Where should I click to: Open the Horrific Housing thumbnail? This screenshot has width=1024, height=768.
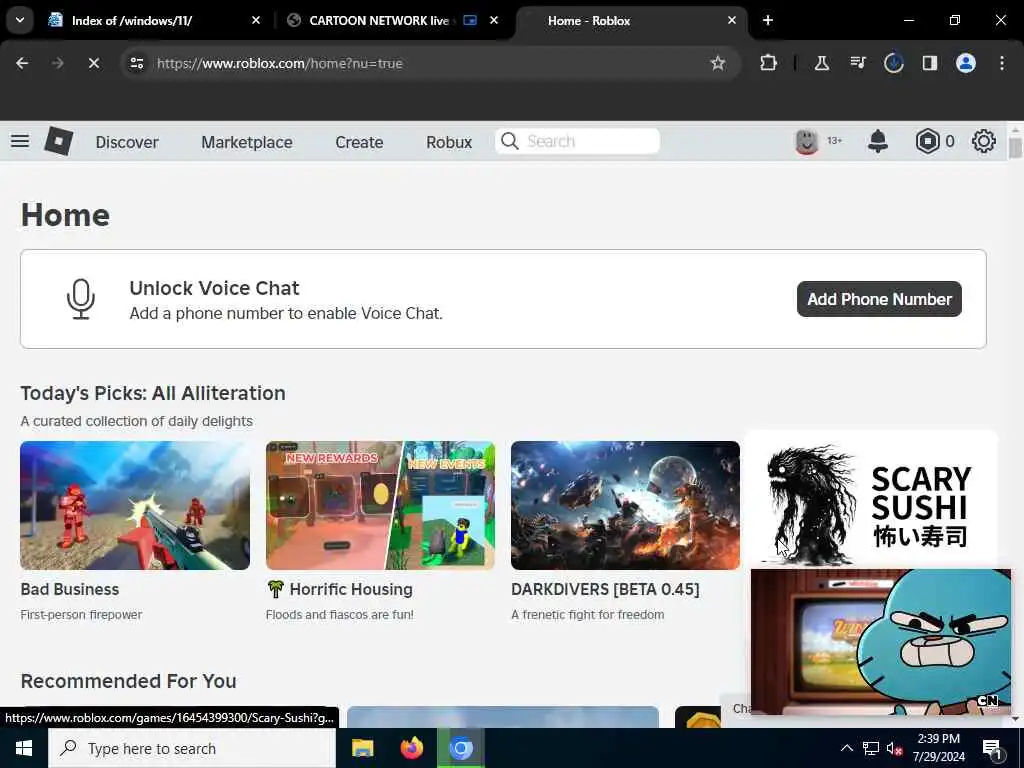tap(380, 505)
